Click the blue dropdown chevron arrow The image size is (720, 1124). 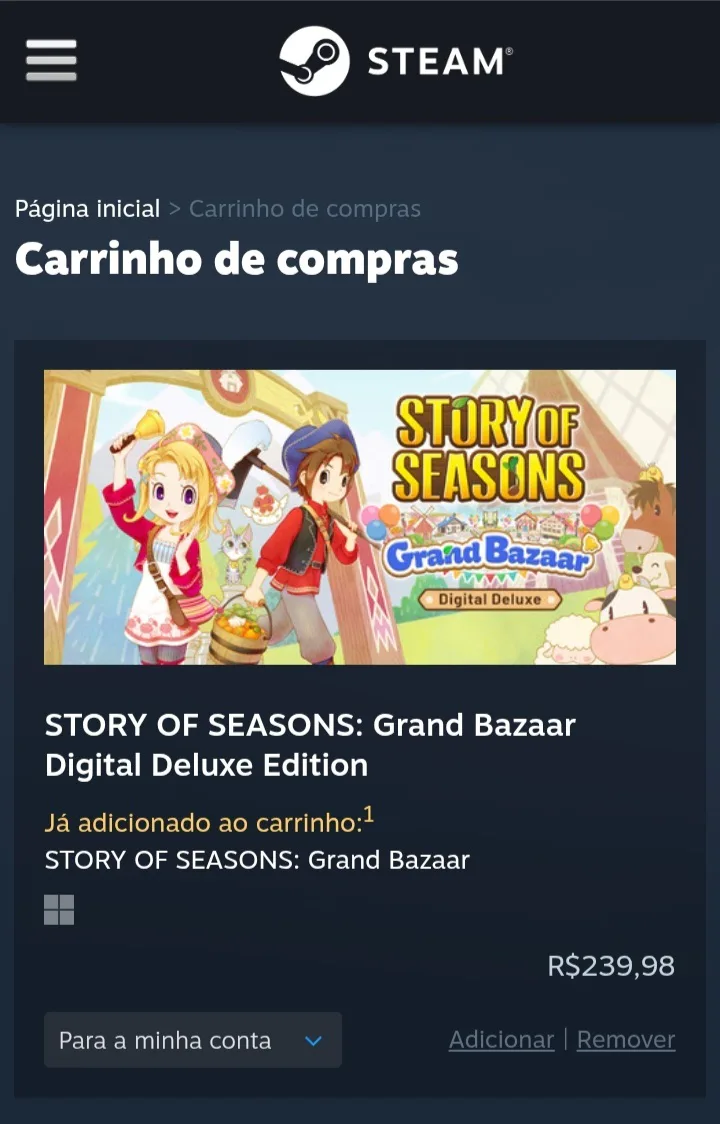coord(313,1040)
